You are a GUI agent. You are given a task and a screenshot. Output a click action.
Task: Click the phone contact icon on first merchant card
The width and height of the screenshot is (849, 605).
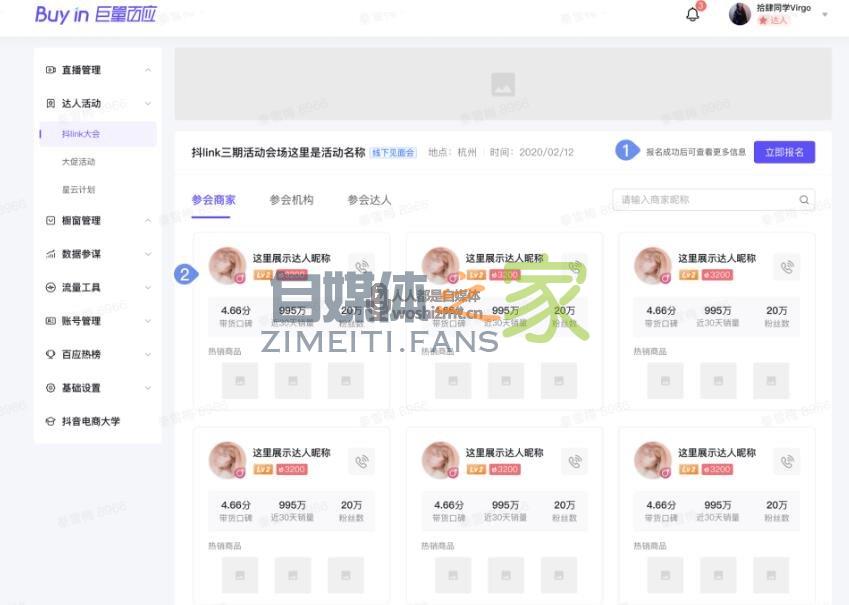[361, 266]
